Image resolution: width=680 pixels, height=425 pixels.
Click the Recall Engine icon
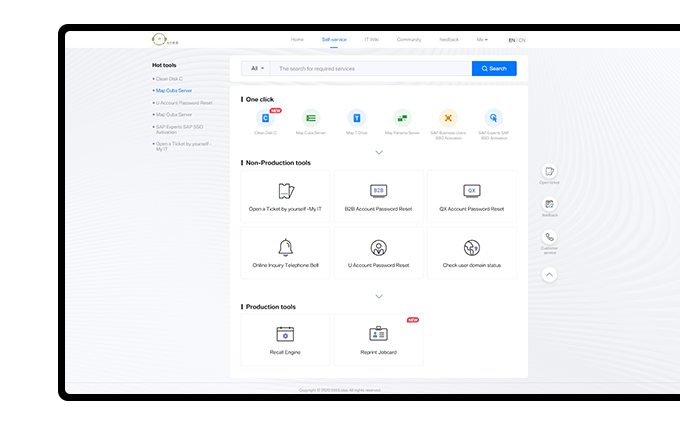pyautogui.click(x=286, y=334)
